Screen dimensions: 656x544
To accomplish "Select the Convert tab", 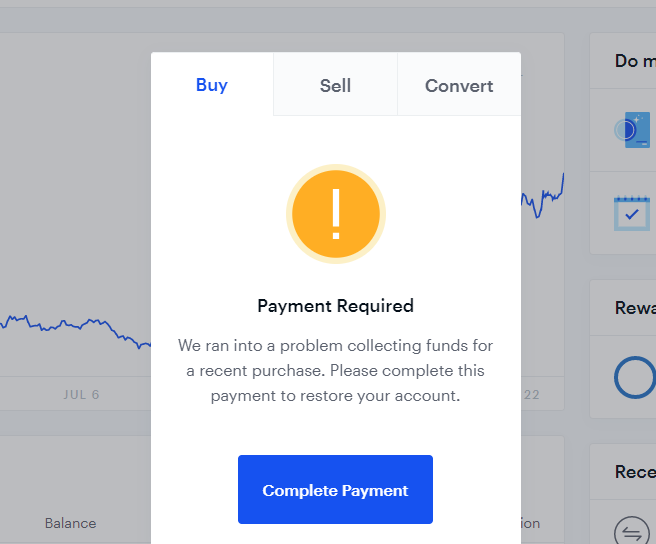I will coord(459,85).
